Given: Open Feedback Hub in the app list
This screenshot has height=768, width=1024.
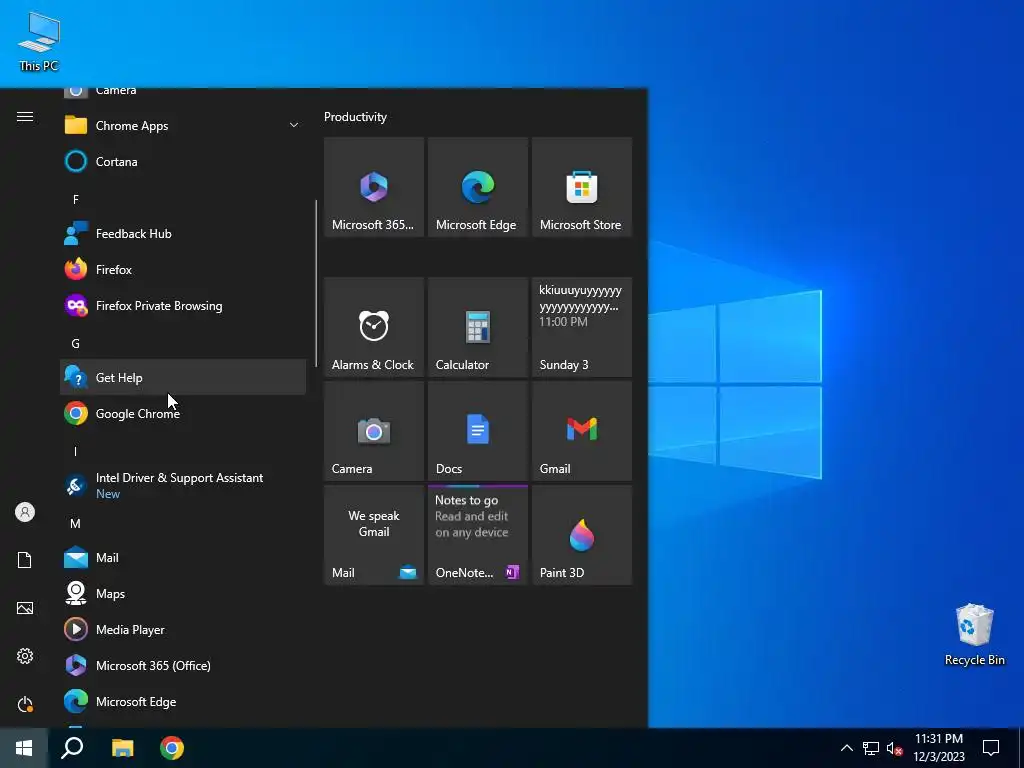Looking at the screenshot, I should click(x=183, y=233).
